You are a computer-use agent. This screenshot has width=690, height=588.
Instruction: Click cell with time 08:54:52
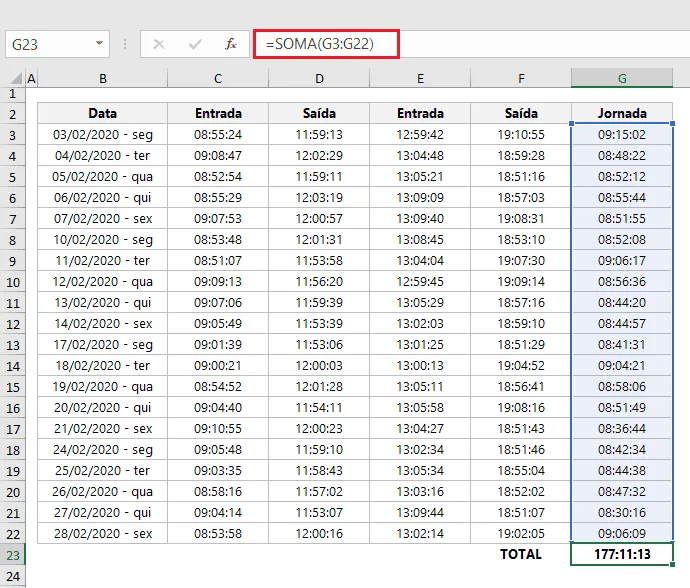(x=218, y=386)
